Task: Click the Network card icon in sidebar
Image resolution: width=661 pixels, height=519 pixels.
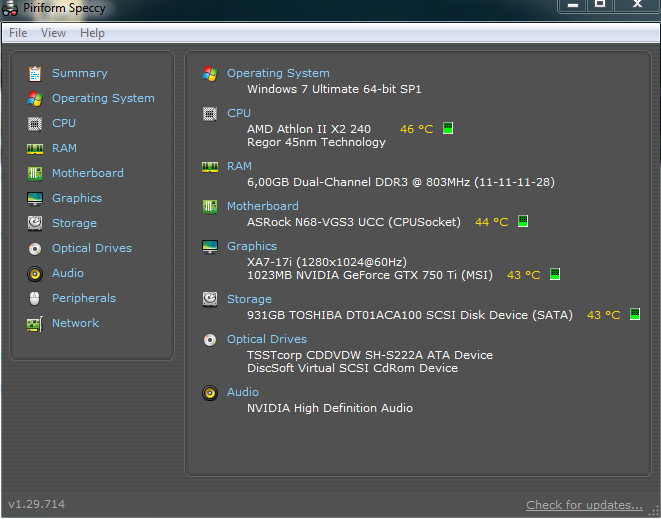Action: pyautogui.click(x=35, y=324)
